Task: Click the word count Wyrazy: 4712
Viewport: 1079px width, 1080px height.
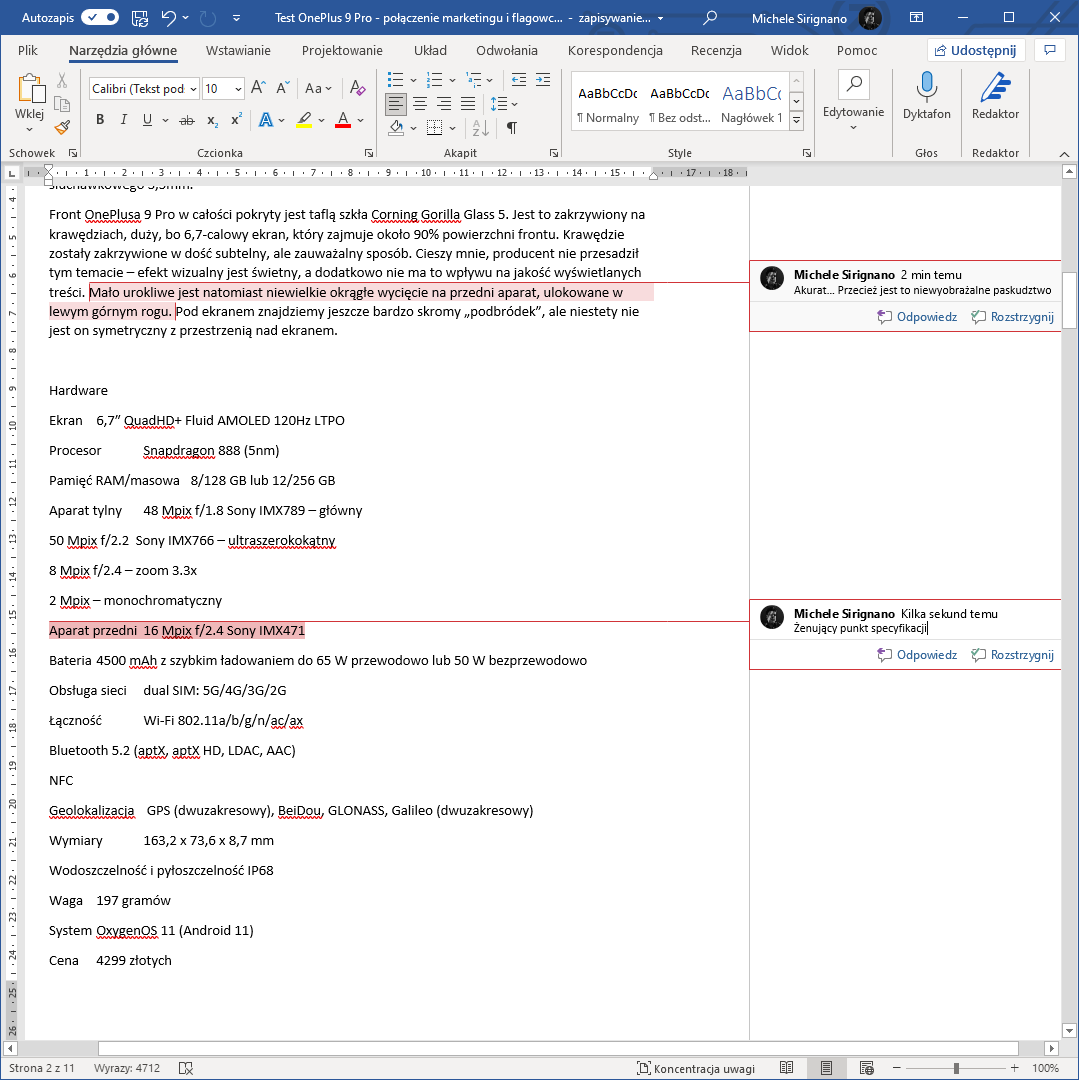Action: (127, 1068)
